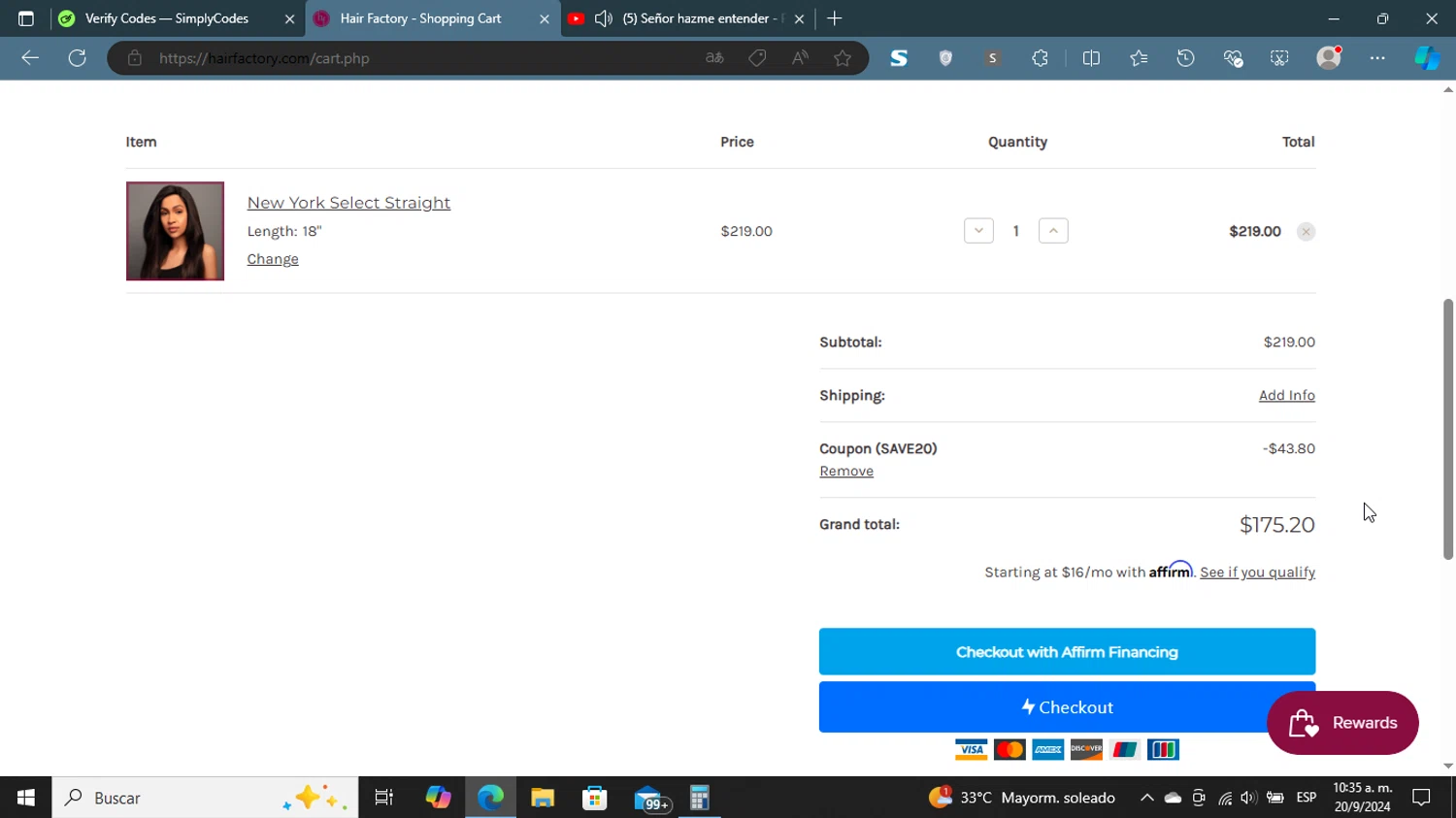The image size is (1456, 818).
Task: Close the YouTube tab
Action: click(799, 18)
